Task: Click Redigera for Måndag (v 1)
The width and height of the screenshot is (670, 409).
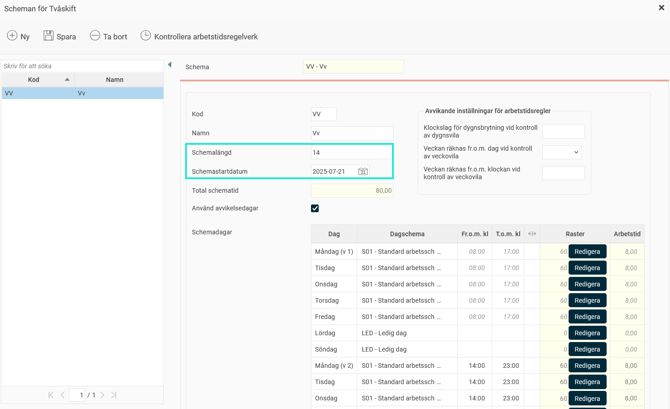Action: pyautogui.click(x=587, y=252)
